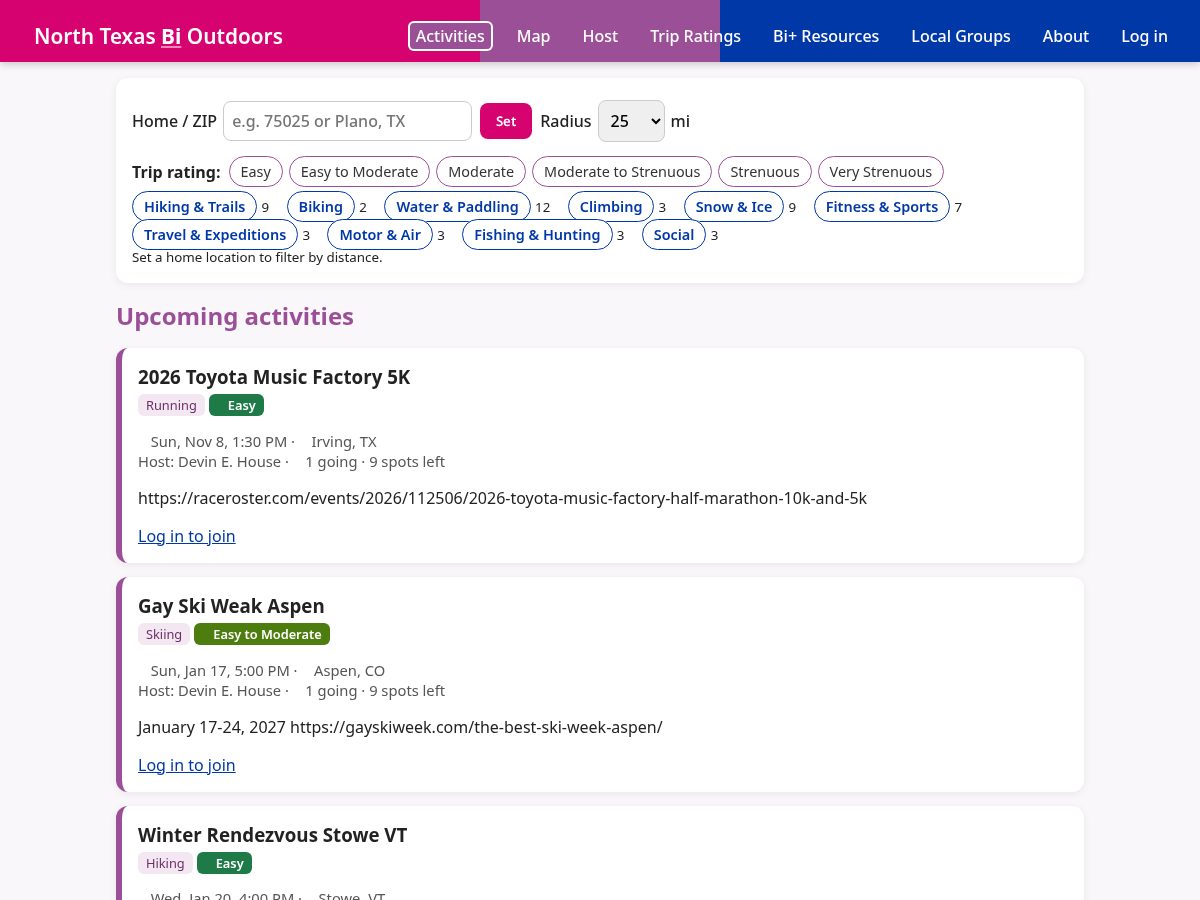Focus the Home / ZIP input field
The height and width of the screenshot is (900, 1200).
(x=347, y=121)
